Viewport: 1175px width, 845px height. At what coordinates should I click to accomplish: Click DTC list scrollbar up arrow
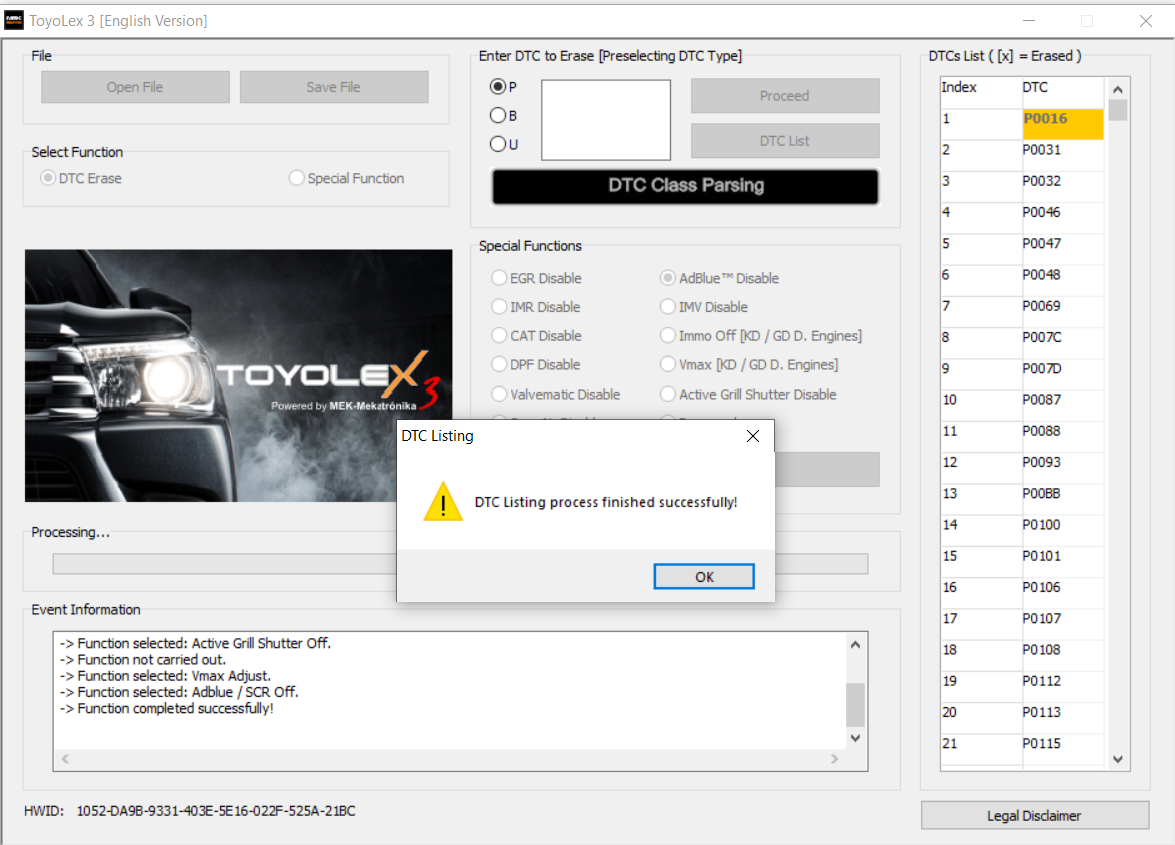[x=1117, y=89]
